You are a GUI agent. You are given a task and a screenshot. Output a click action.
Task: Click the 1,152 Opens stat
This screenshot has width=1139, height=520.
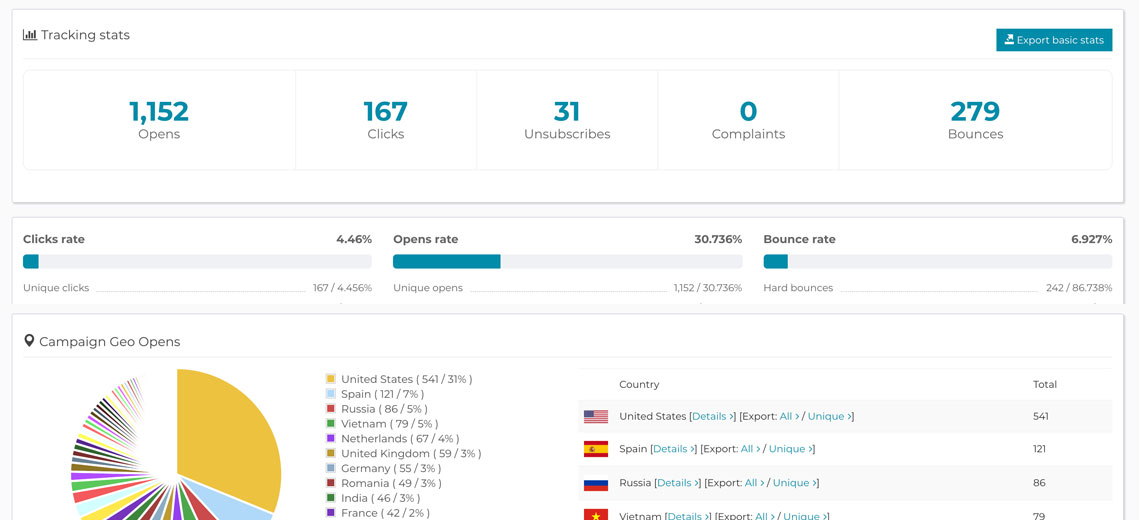(159, 120)
